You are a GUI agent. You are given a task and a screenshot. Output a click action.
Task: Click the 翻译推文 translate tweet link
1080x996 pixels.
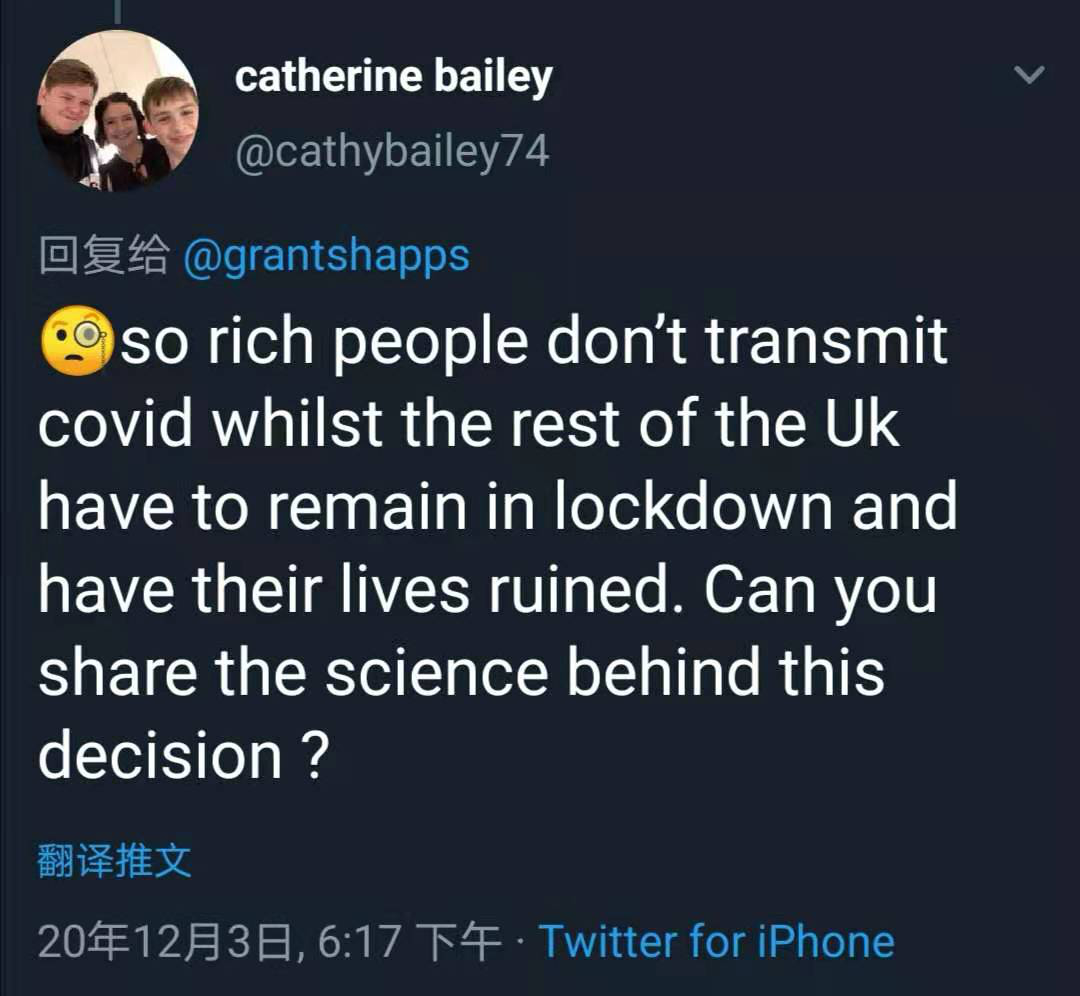click(113, 860)
